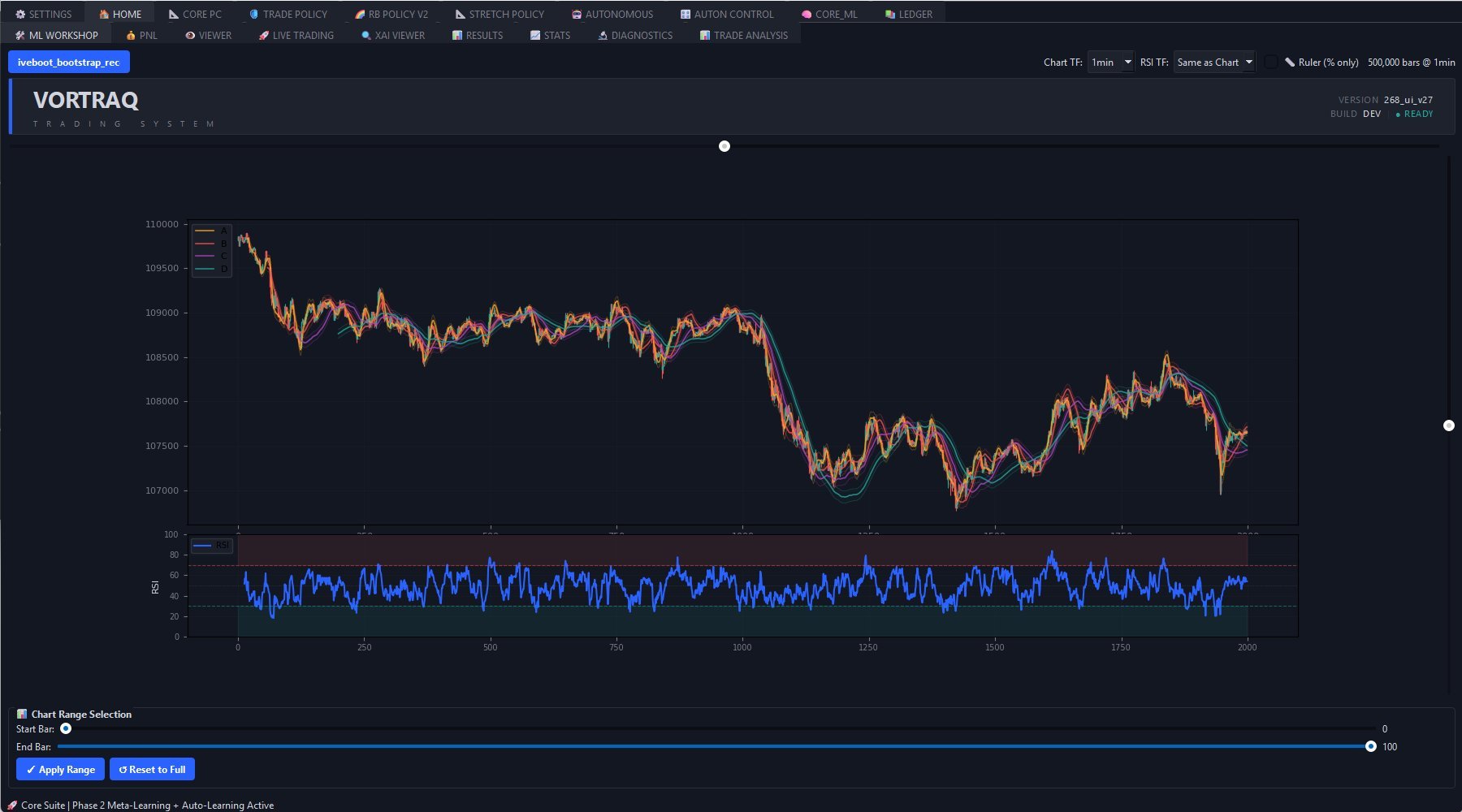
Task: Open the Stats tab
Action: 550,36
